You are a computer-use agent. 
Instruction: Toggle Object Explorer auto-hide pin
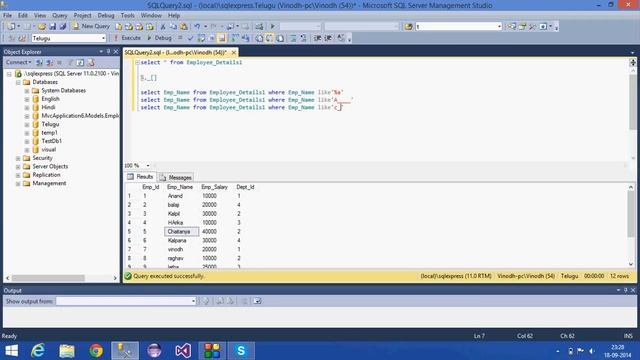pyautogui.click(x=108, y=52)
